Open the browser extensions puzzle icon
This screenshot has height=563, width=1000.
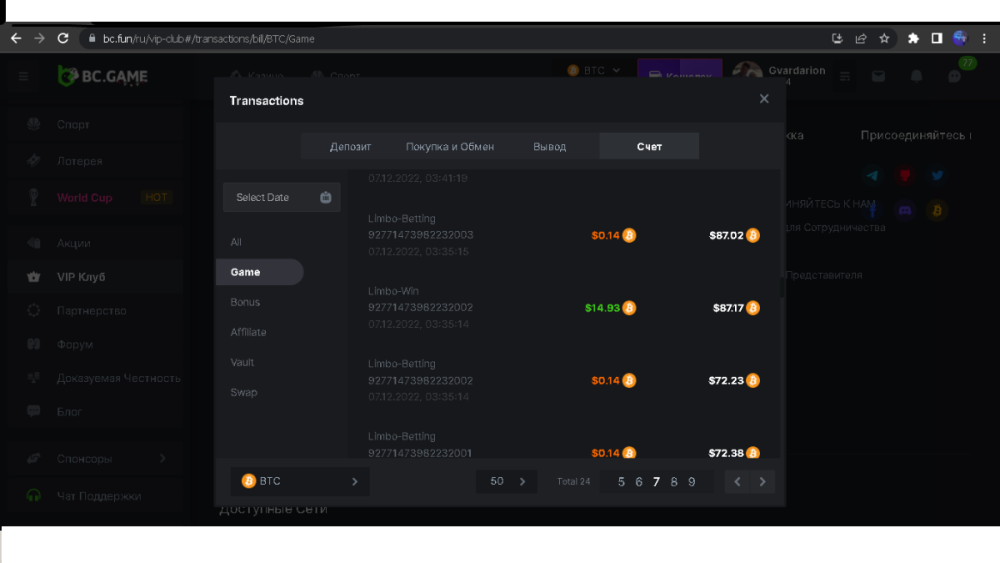913,39
